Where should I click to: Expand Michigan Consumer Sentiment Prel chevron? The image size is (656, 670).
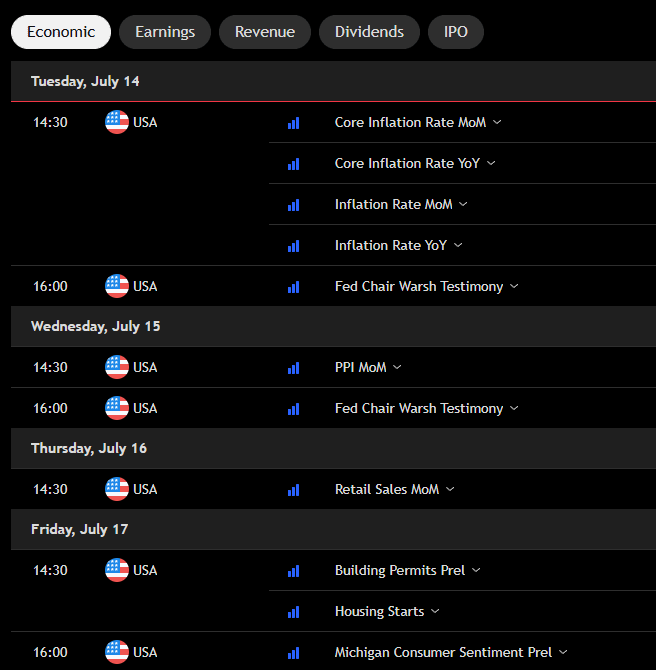pyautogui.click(x=563, y=652)
